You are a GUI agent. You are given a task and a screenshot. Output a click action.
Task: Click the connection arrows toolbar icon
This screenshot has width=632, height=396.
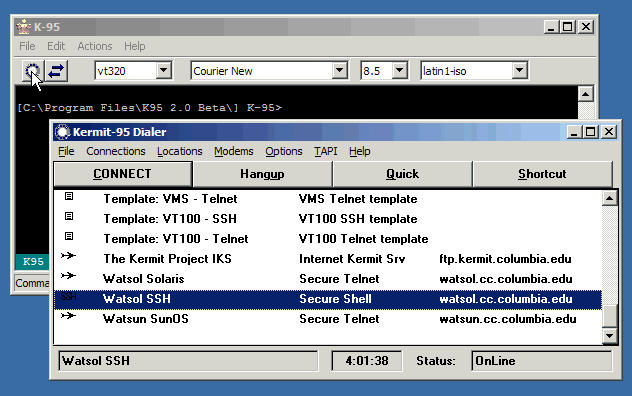56,71
